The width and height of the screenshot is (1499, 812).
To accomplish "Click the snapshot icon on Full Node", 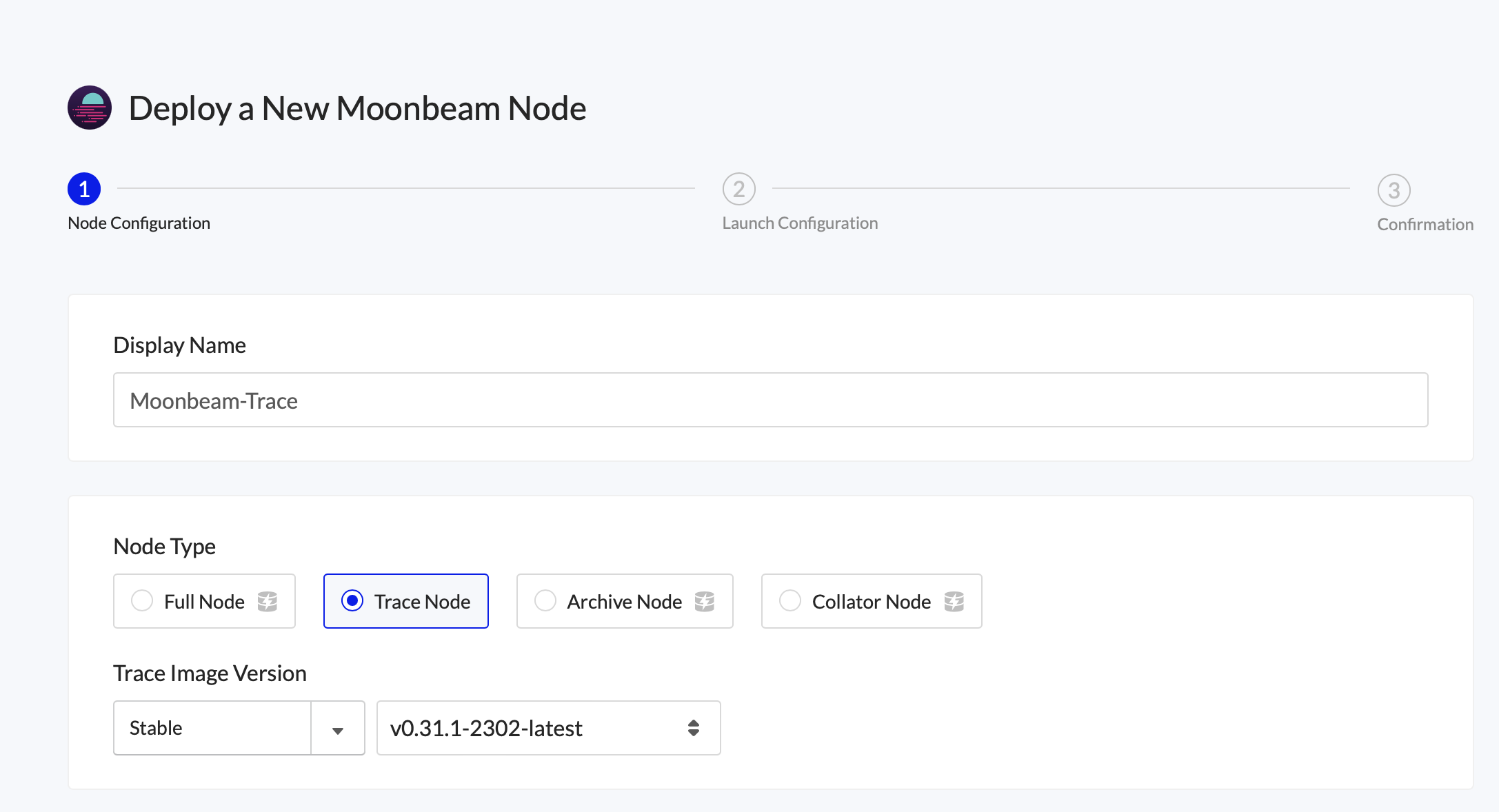I will [x=268, y=602].
